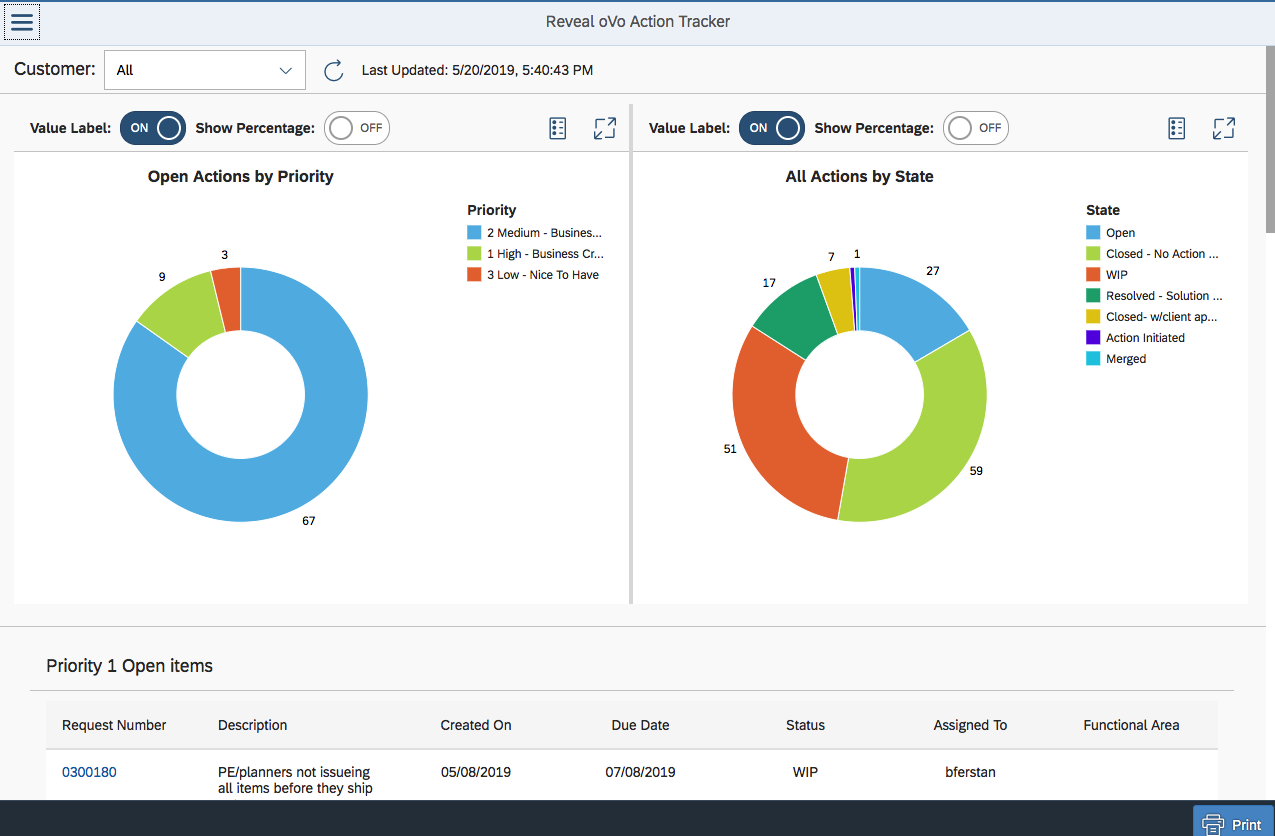Switch Open Actions by Priority to list view

point(557,128)
